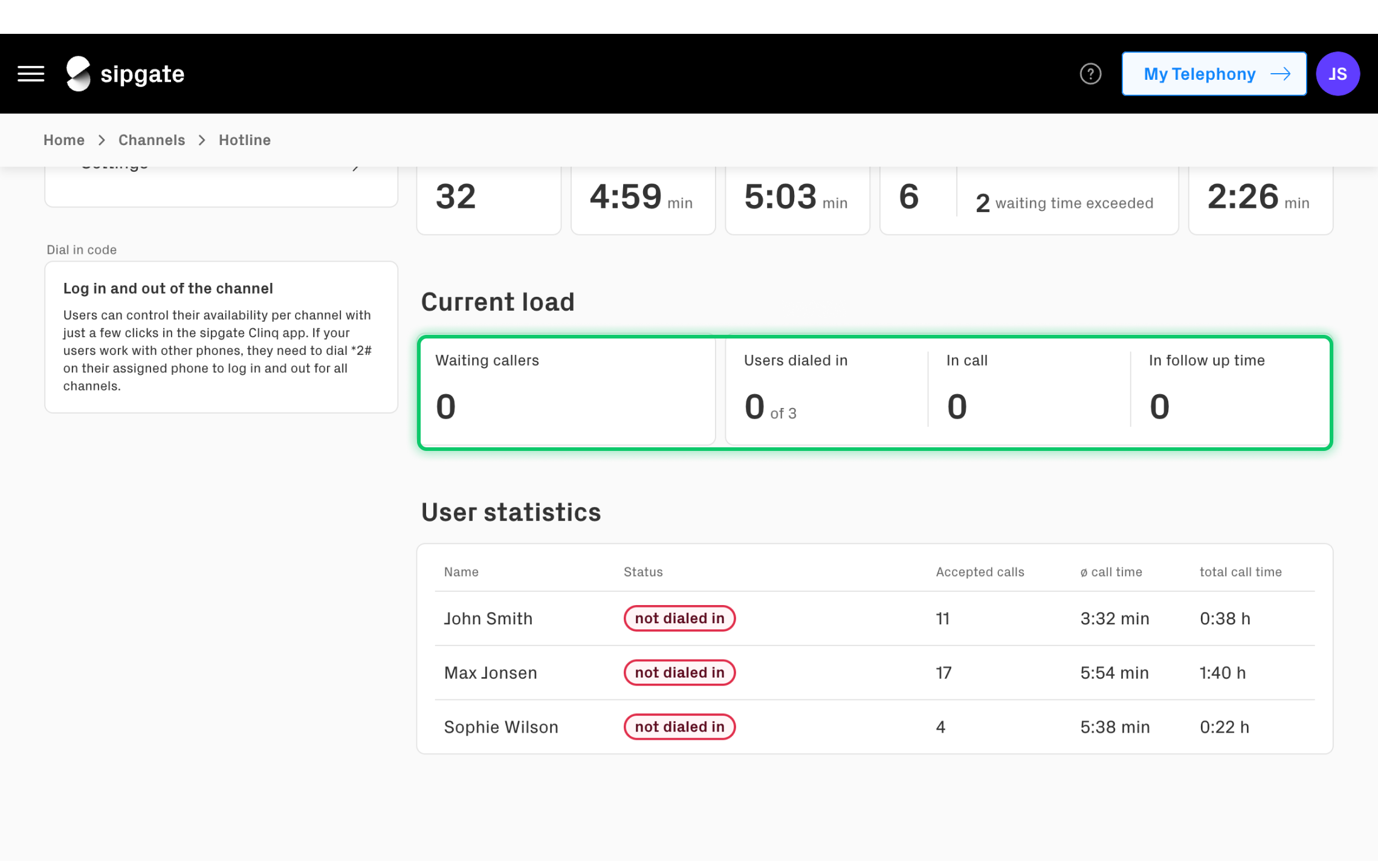
Task: Click the Name column header
Action: pos(461,572)
